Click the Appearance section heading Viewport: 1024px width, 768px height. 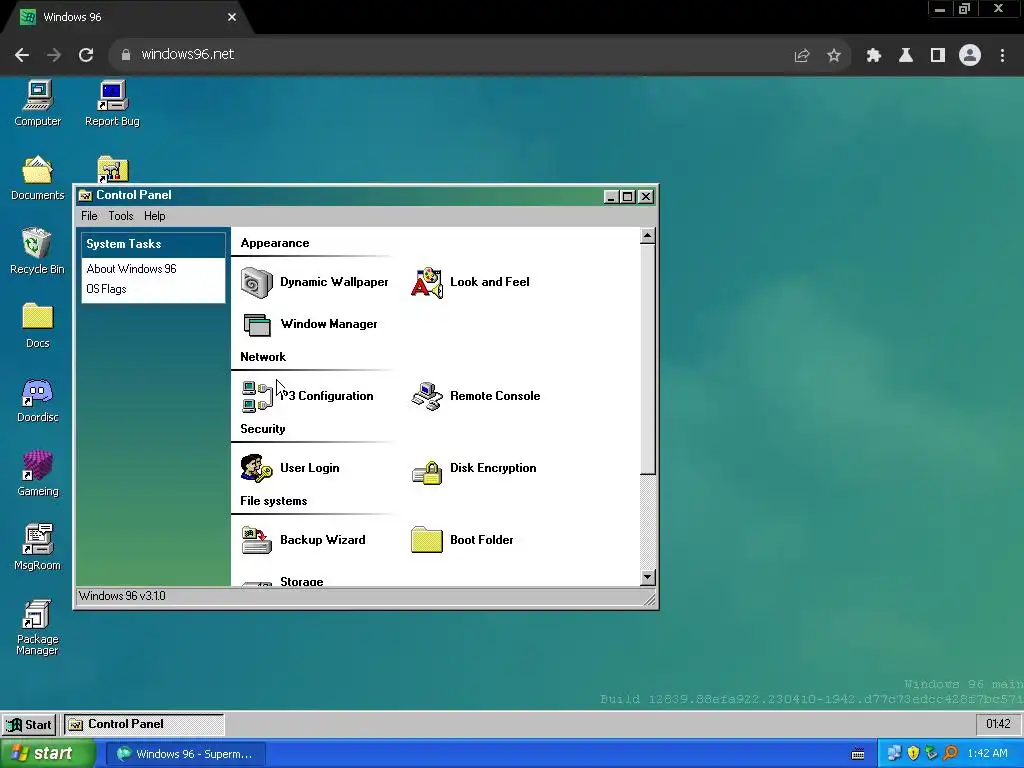click(275, 243)
